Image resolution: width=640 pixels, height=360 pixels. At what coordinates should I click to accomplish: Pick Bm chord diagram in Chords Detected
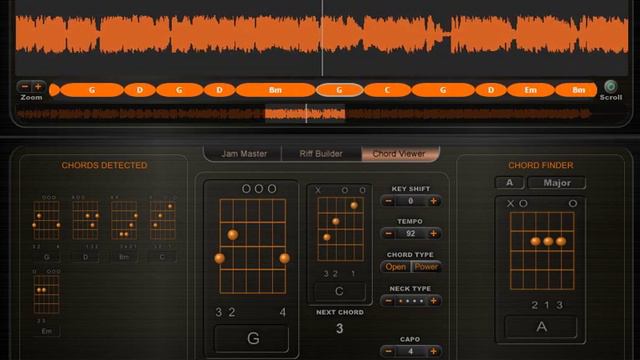pyautogui.click(x=124, y=220)
